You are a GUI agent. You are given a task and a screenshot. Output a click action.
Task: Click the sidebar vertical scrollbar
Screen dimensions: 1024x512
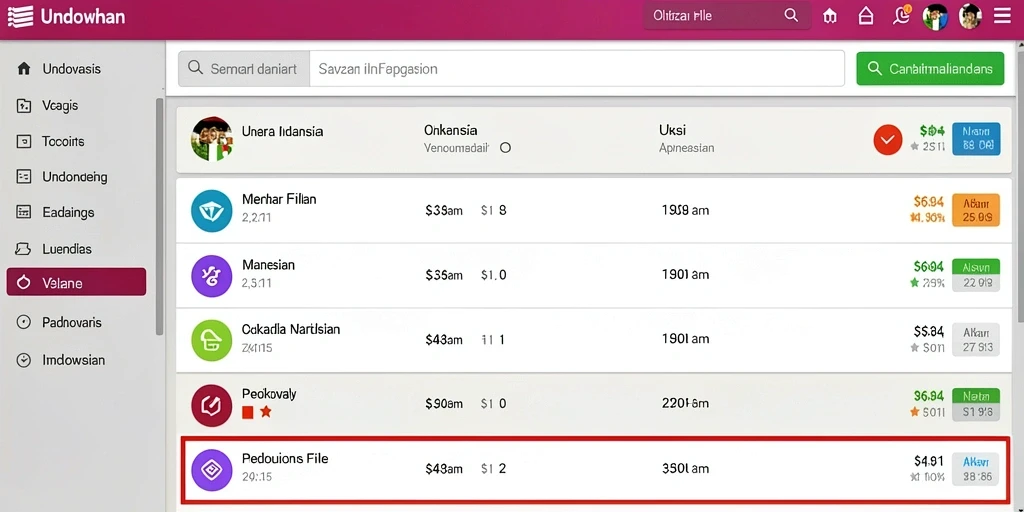click(159, 217)
